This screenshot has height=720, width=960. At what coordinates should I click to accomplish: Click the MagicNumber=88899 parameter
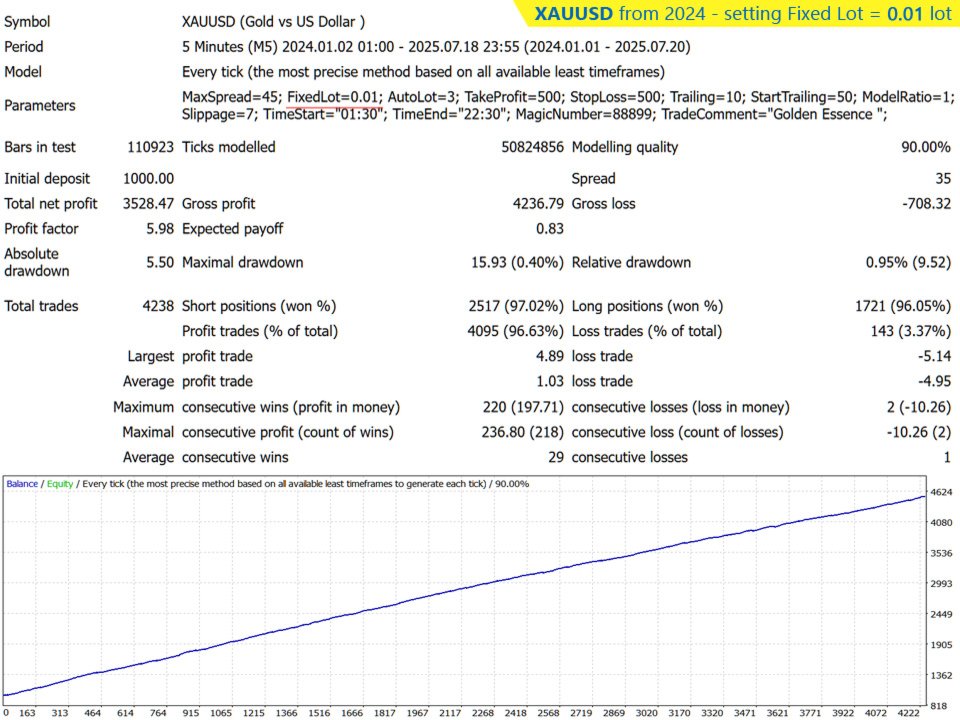pyautogui.click(x=584, y=114)
